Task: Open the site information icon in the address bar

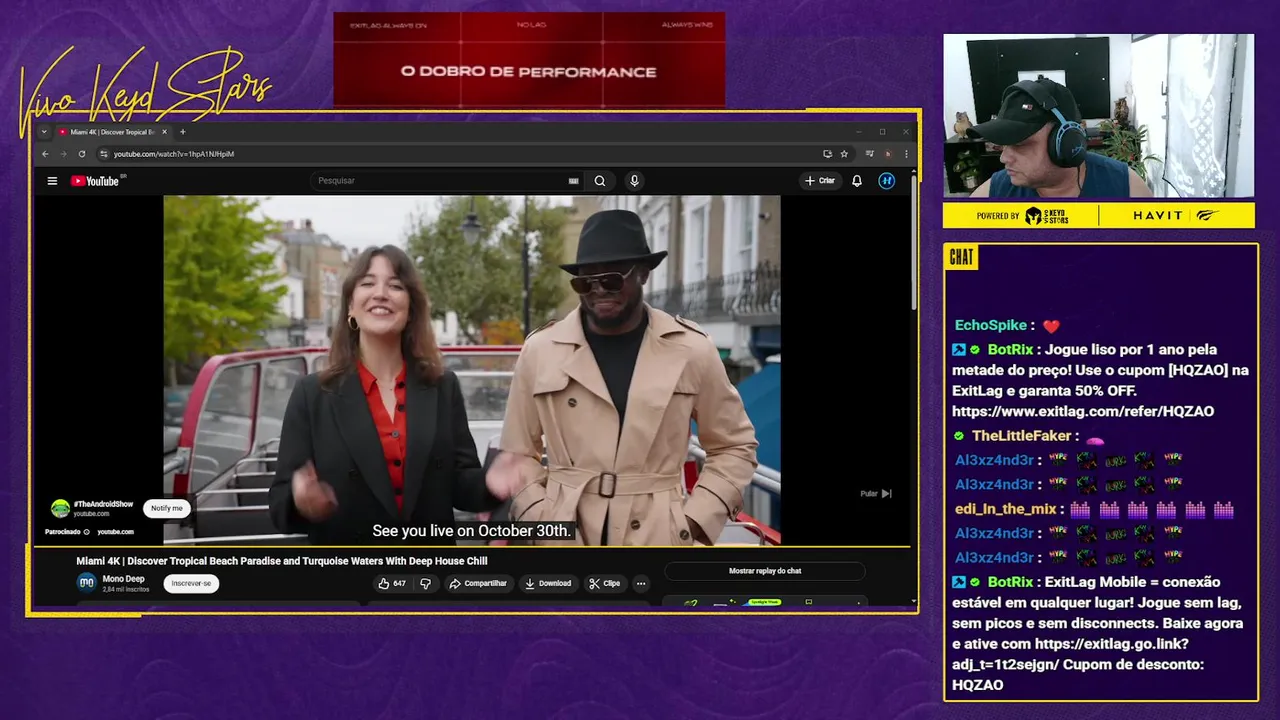Action: coord(104,154)
